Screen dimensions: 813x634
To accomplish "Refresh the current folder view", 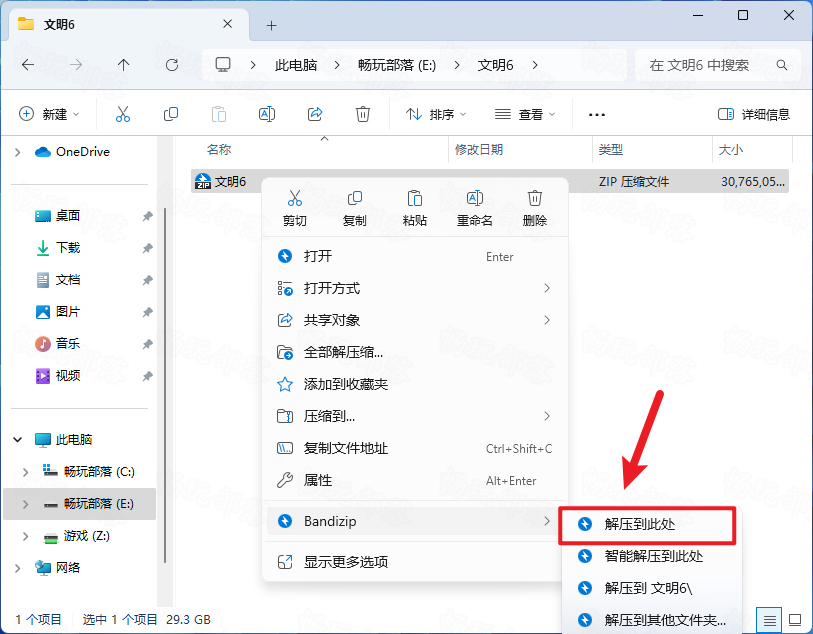I will [172, 65].
